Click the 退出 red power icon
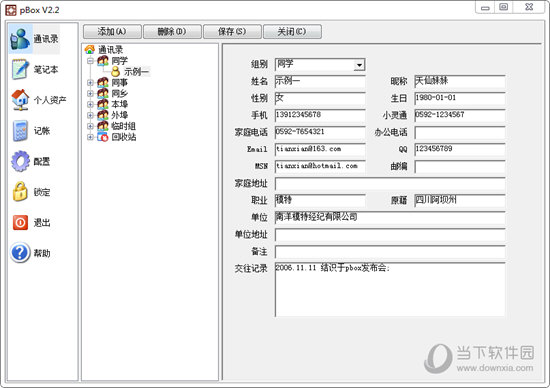This screenshot has height=388, width=550. coord(20,222)
